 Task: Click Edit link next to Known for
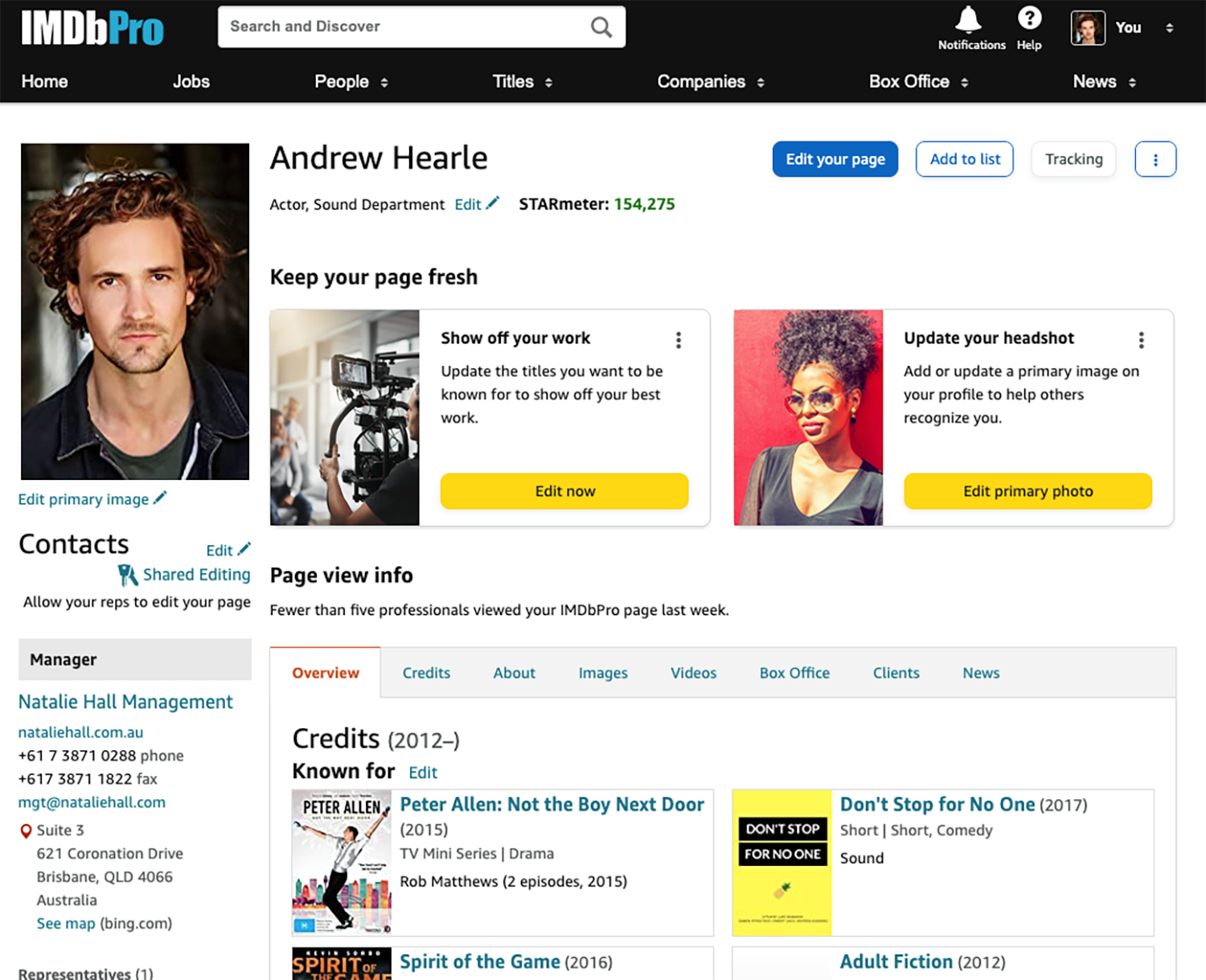tap(423, 773)
